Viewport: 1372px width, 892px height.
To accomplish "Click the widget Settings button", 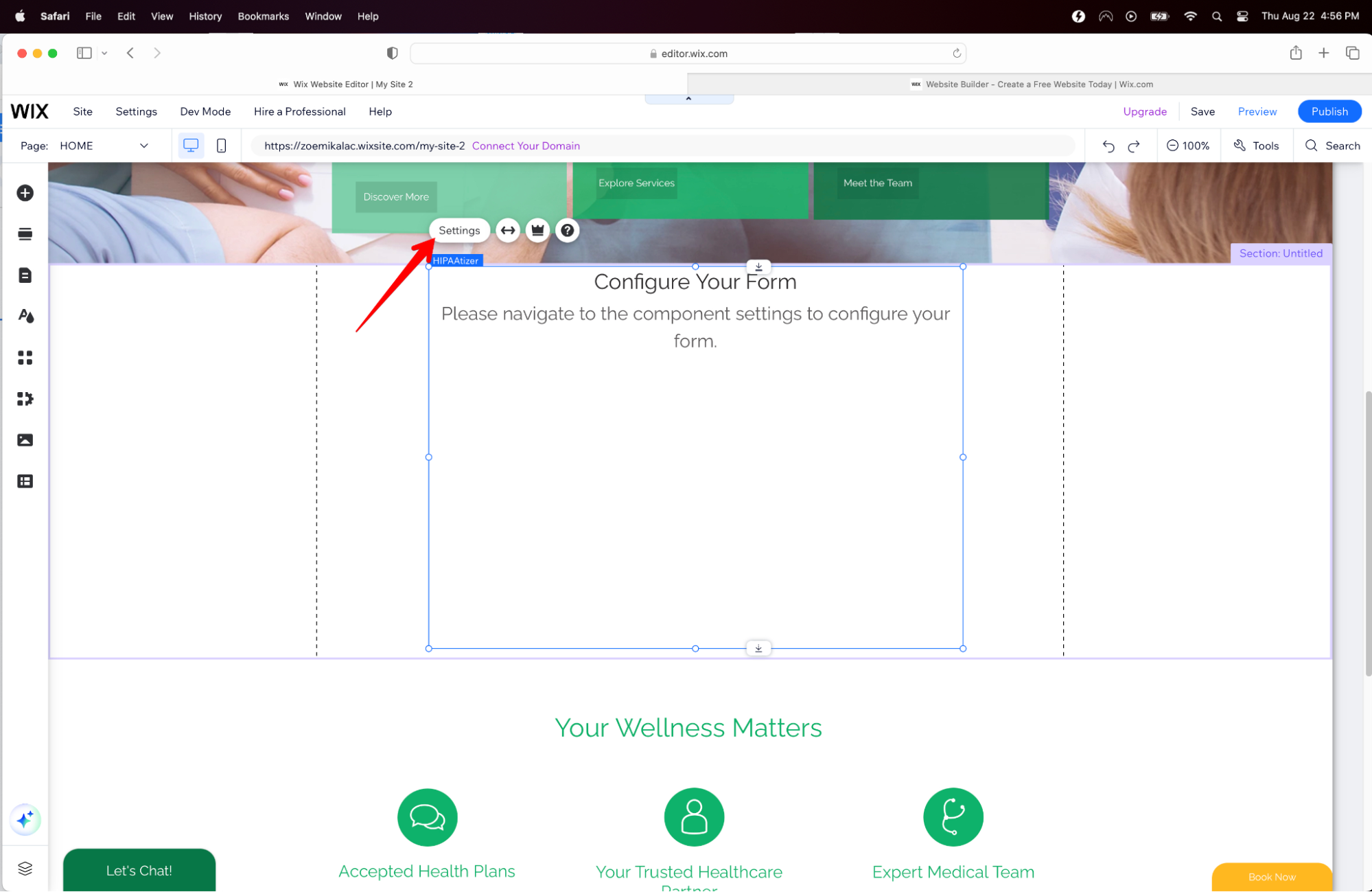I will click(x=459, y=231).
